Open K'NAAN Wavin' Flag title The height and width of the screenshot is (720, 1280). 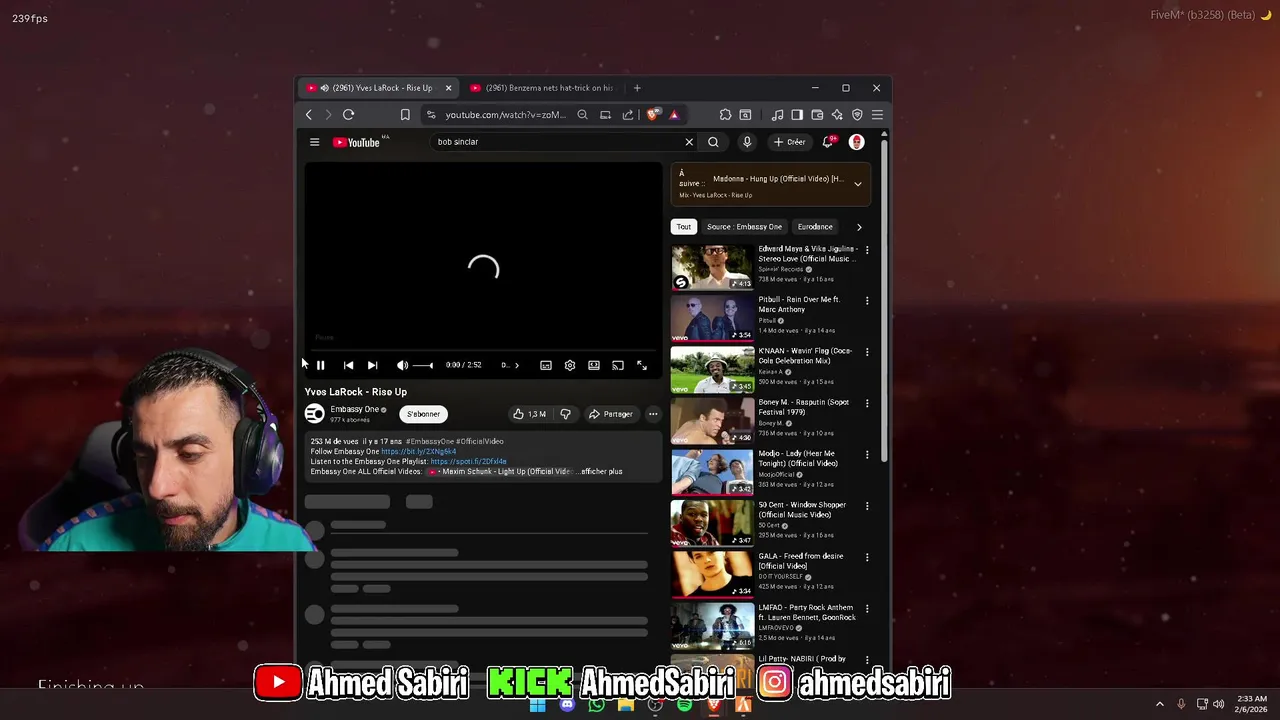point(805,356)
